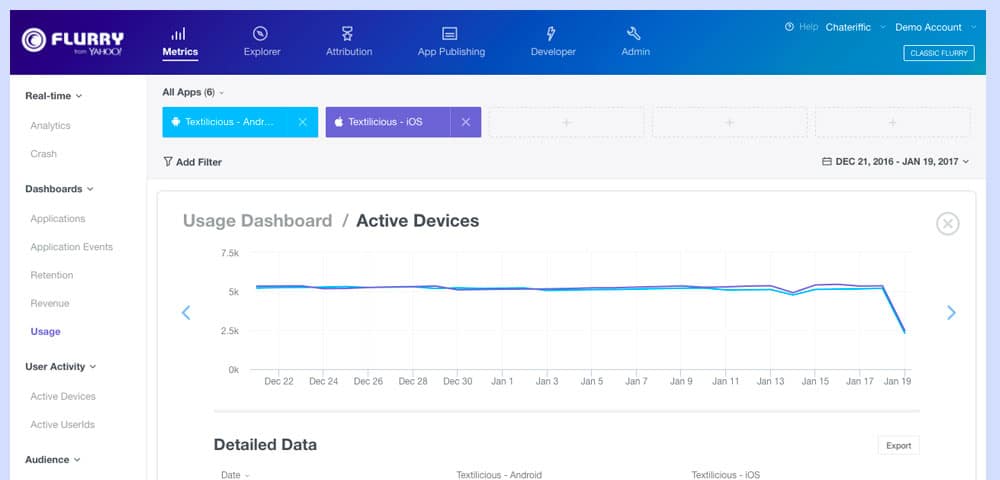The width and height of the screenshot is (1000, 480).
Task: Click the Add Filter funnel icon
Action: click(x=168, y=162)
